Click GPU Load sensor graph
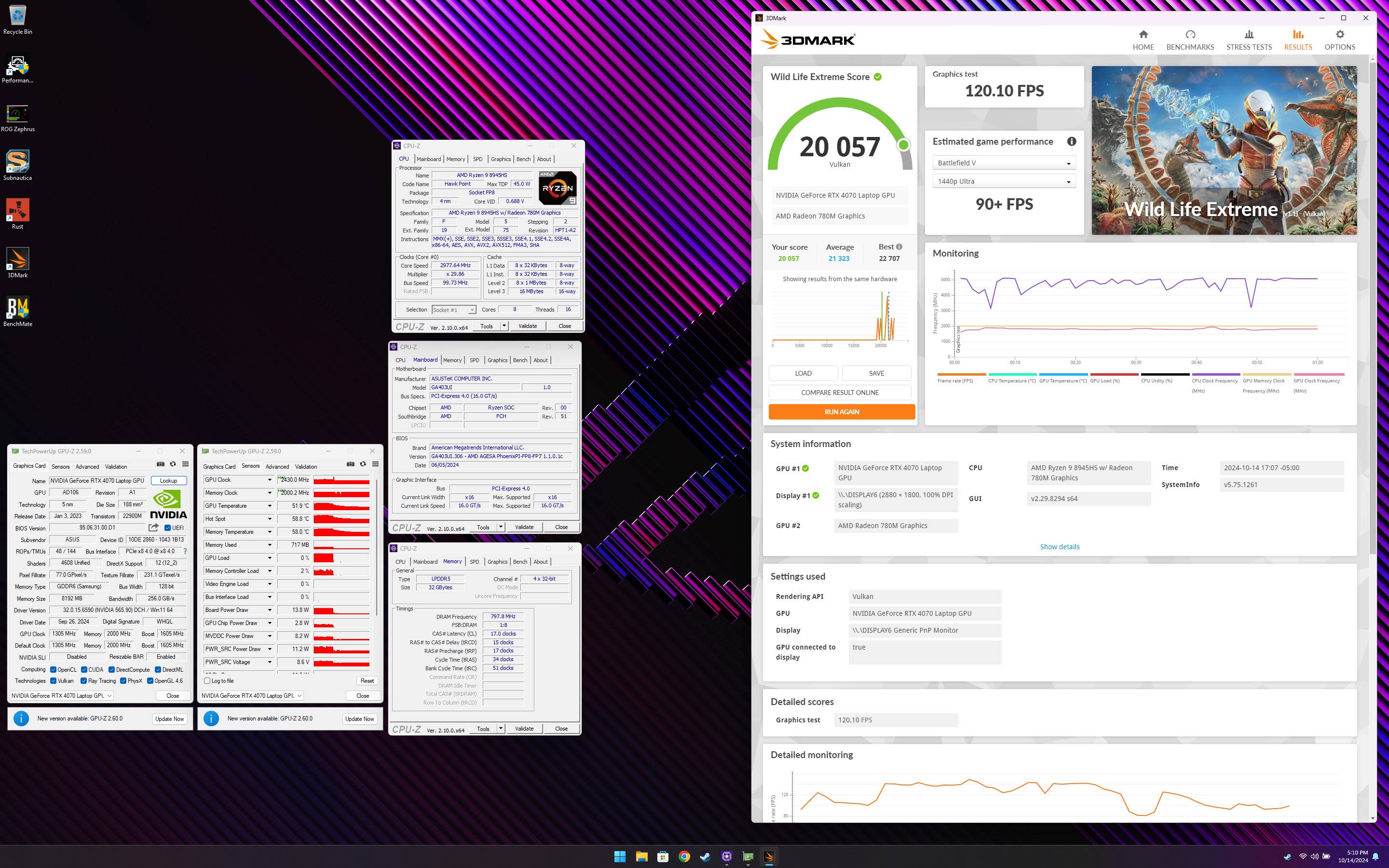 [341, 558]
